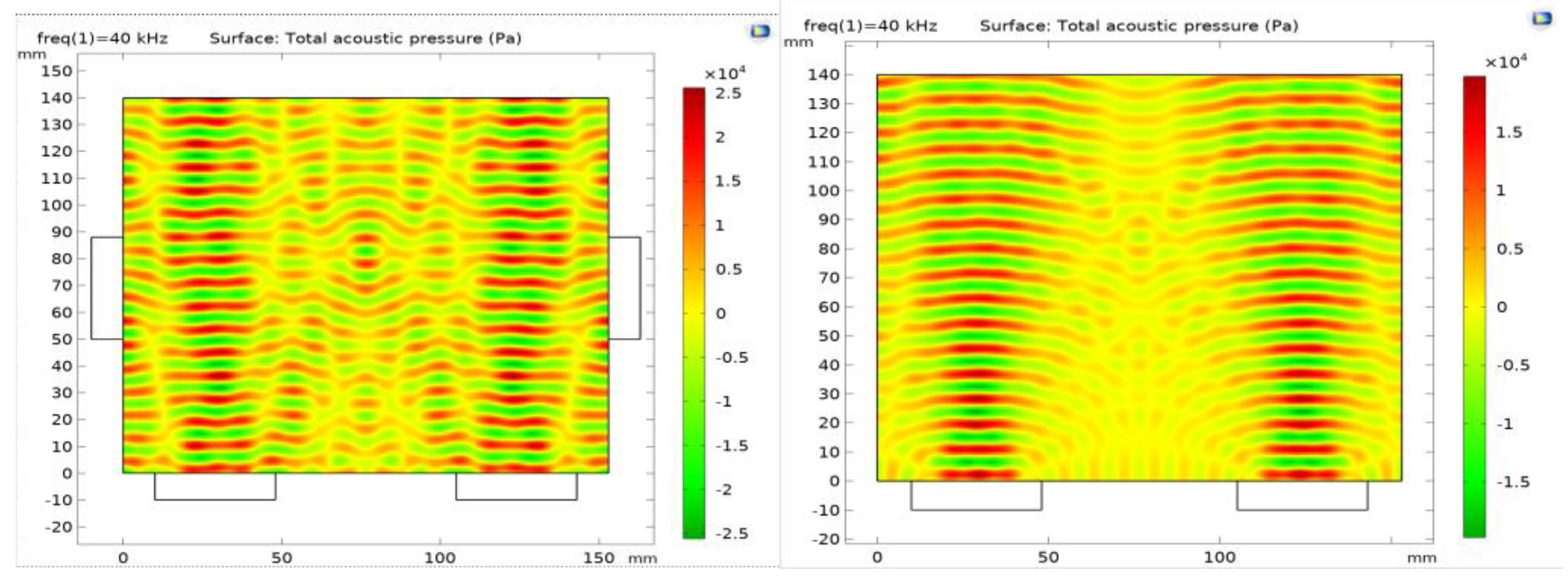Image resolution: width=1568 pixels, height=576 pixels.
Task: Click the center pressure node in left plot
Action: pos(365,250)
